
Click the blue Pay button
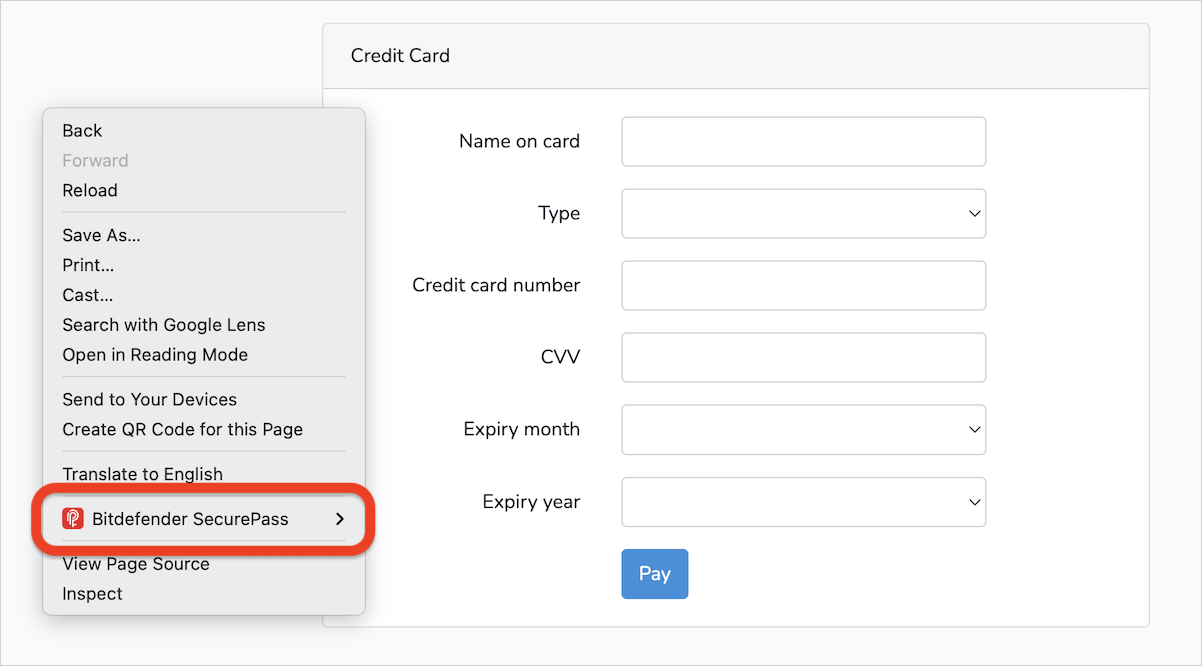point(655,574)
